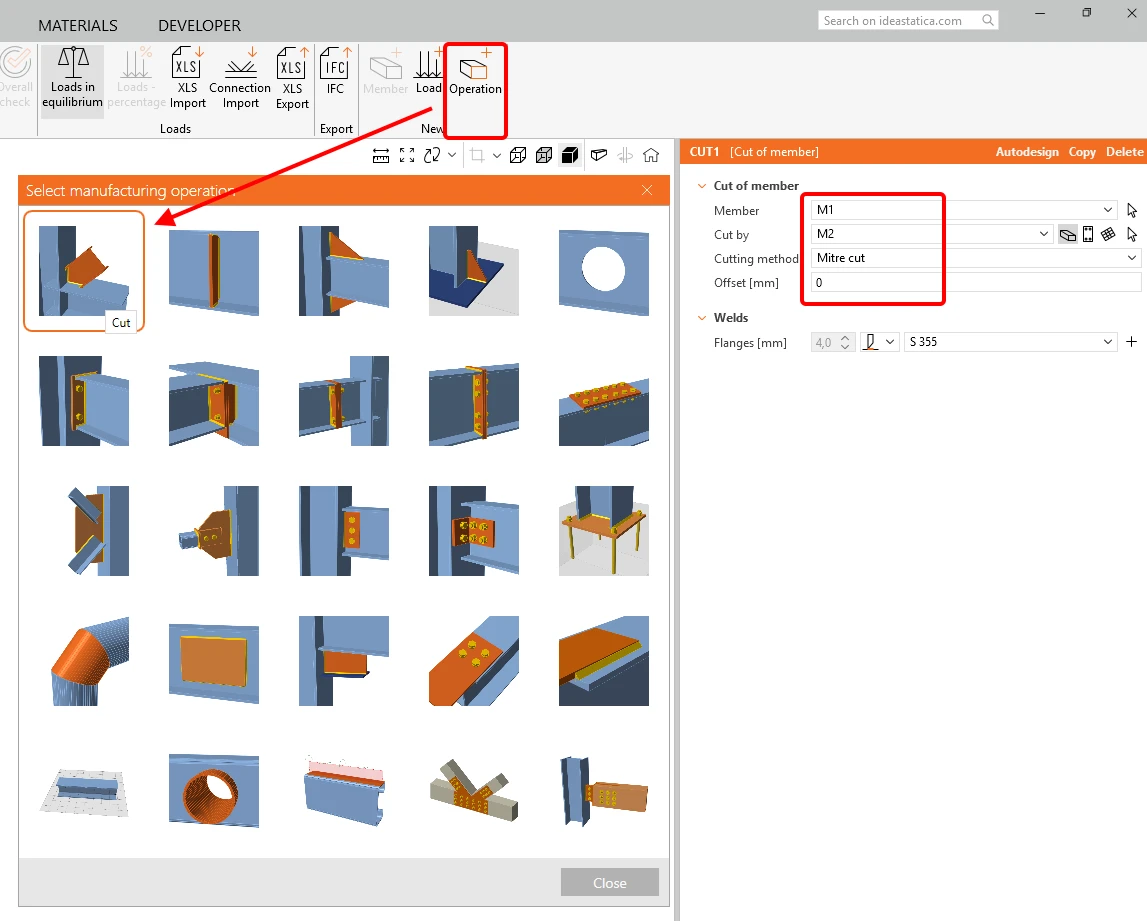Click the home view icon
Screen dimensions: 1147x921
(x=651, y=155)
